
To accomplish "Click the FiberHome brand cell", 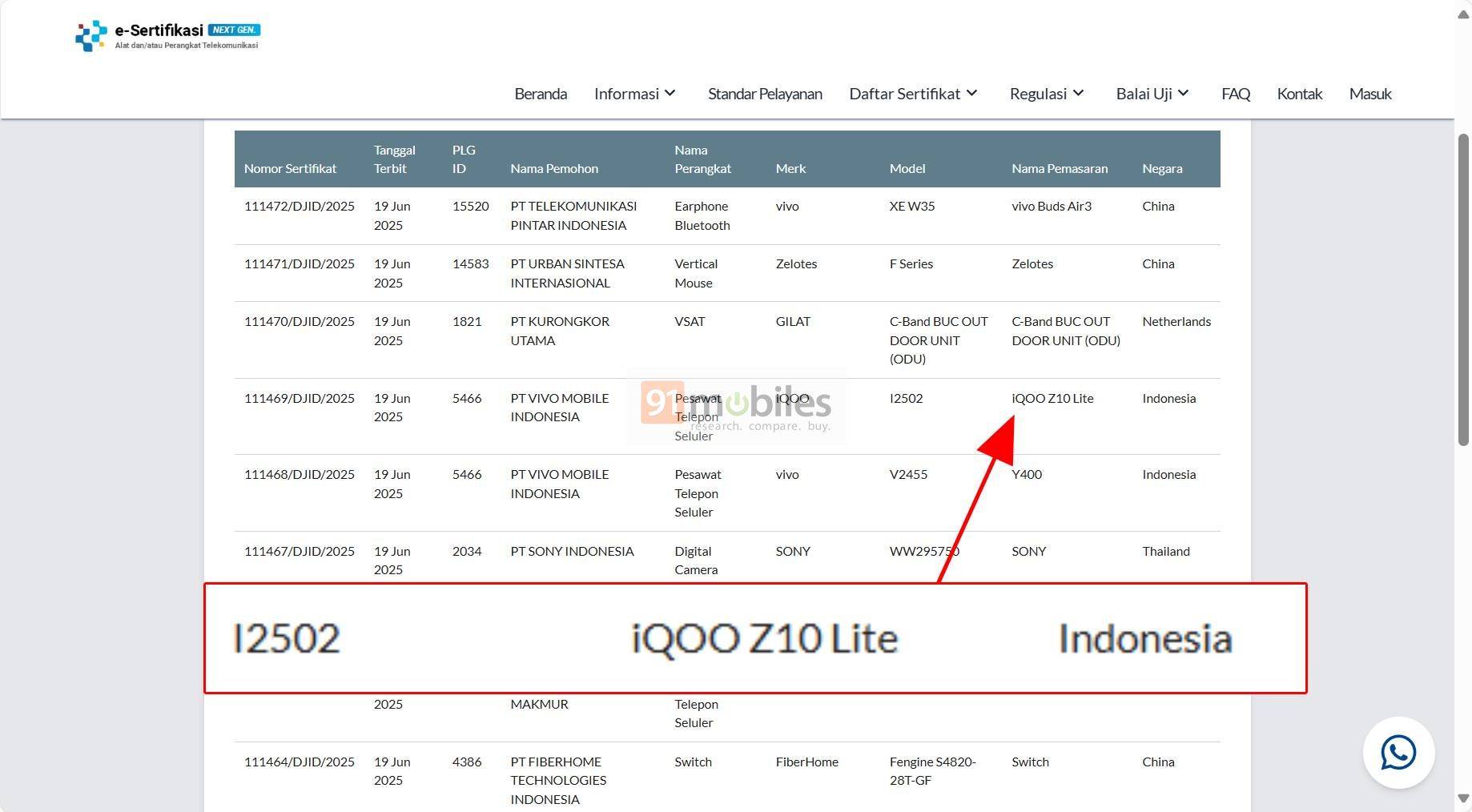I will pos(806,762).
